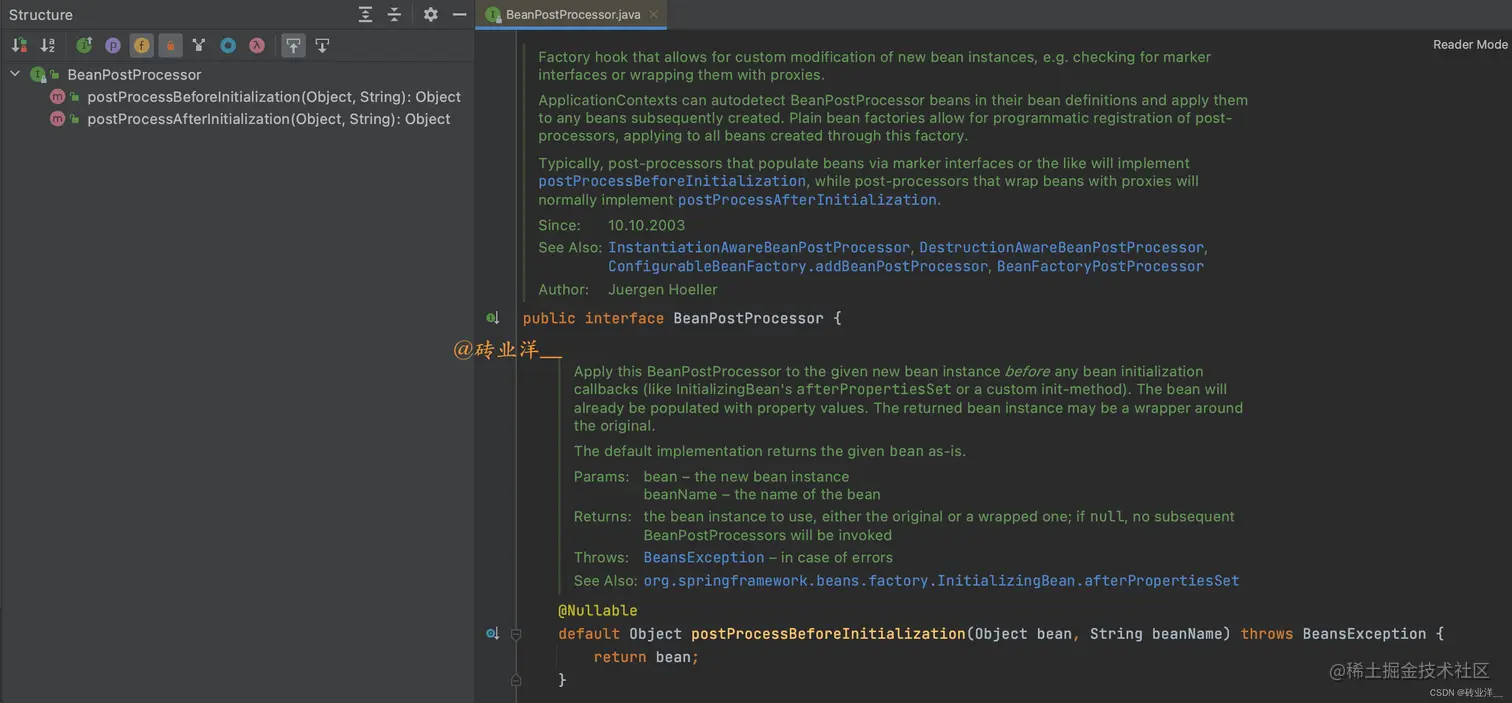
Task: Hide the Structure panel with minus icon
Action: click(460, 14)
